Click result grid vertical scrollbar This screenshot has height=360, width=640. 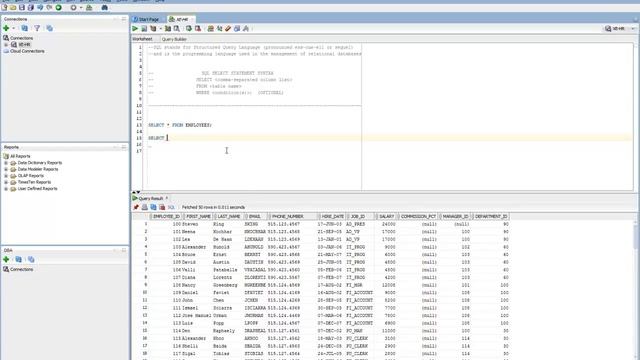coord(637,286)
